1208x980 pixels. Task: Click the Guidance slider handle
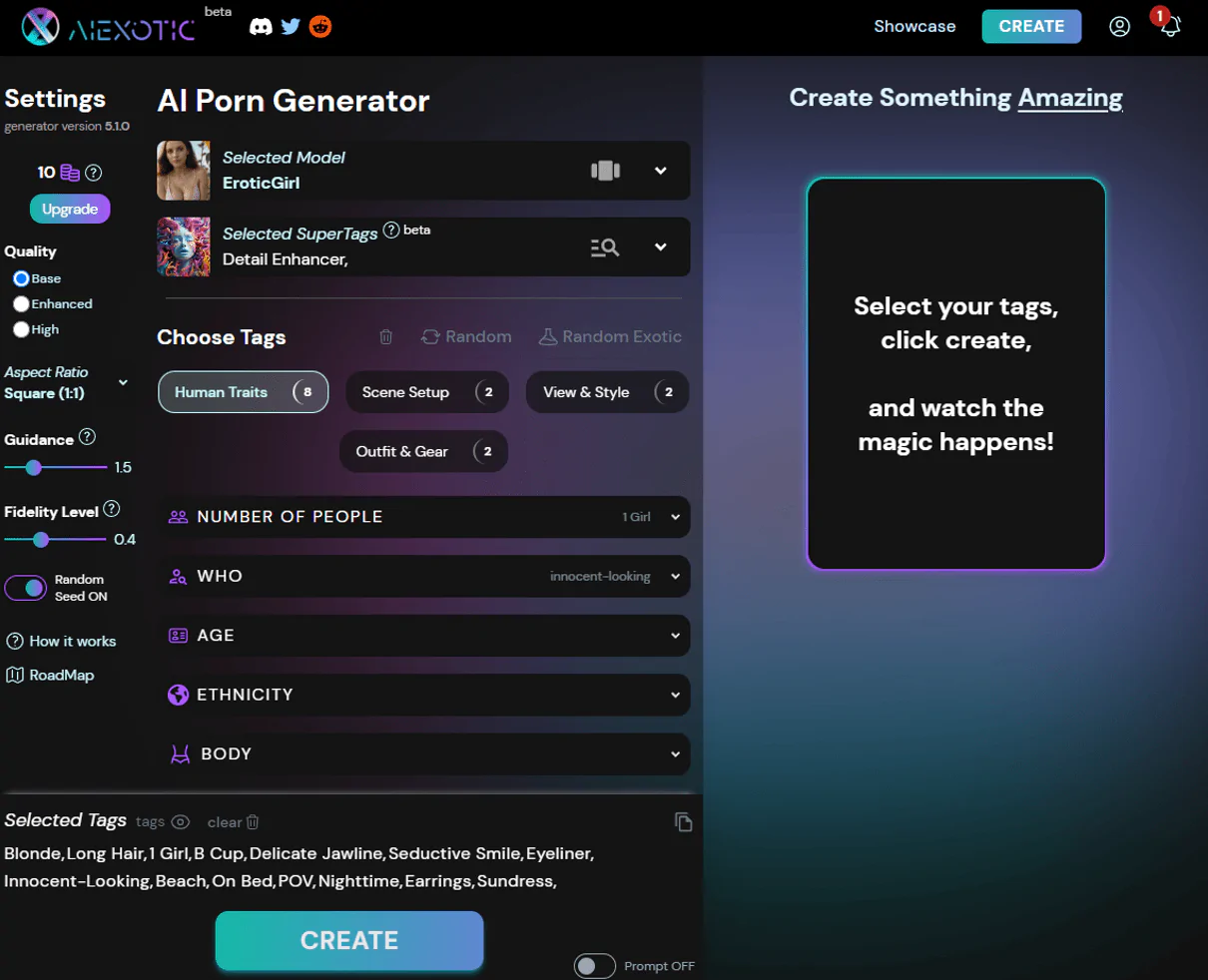[34, 467]
